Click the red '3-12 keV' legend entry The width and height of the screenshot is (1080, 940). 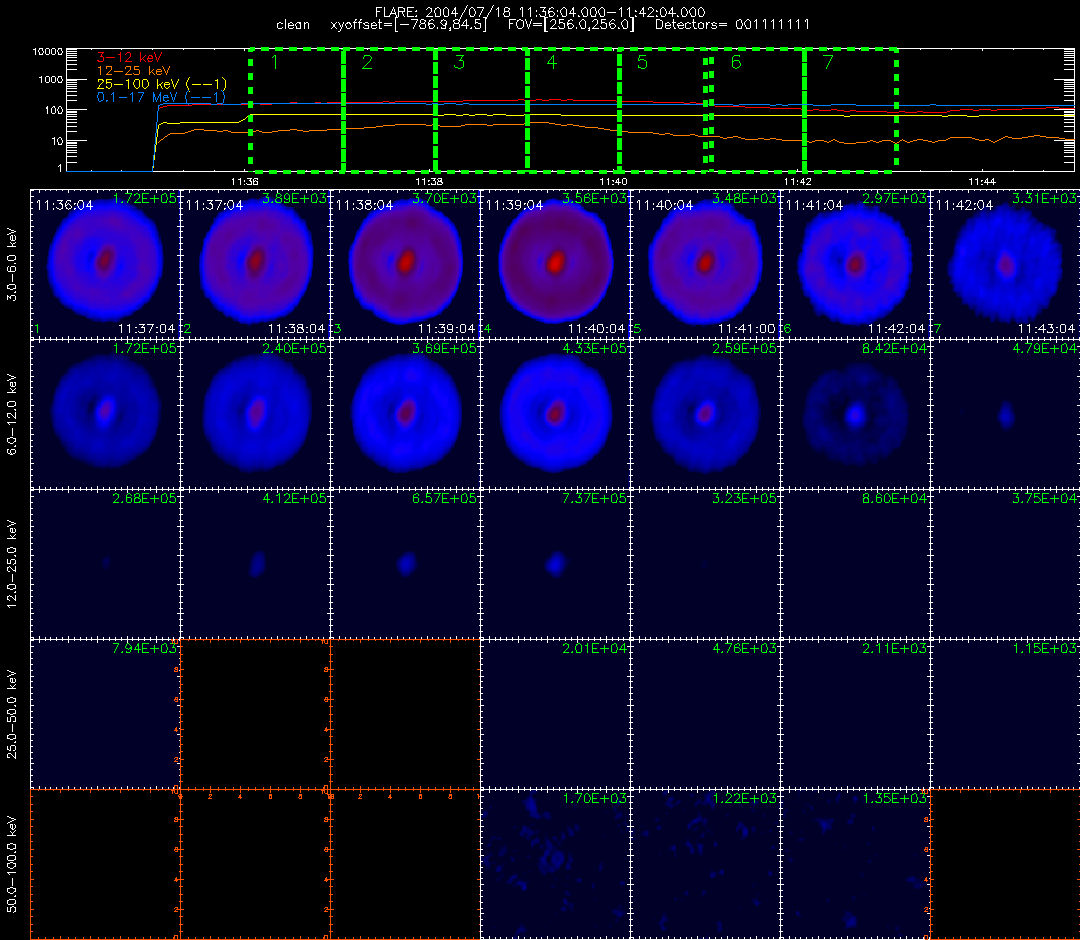click(x=129, y=57)
